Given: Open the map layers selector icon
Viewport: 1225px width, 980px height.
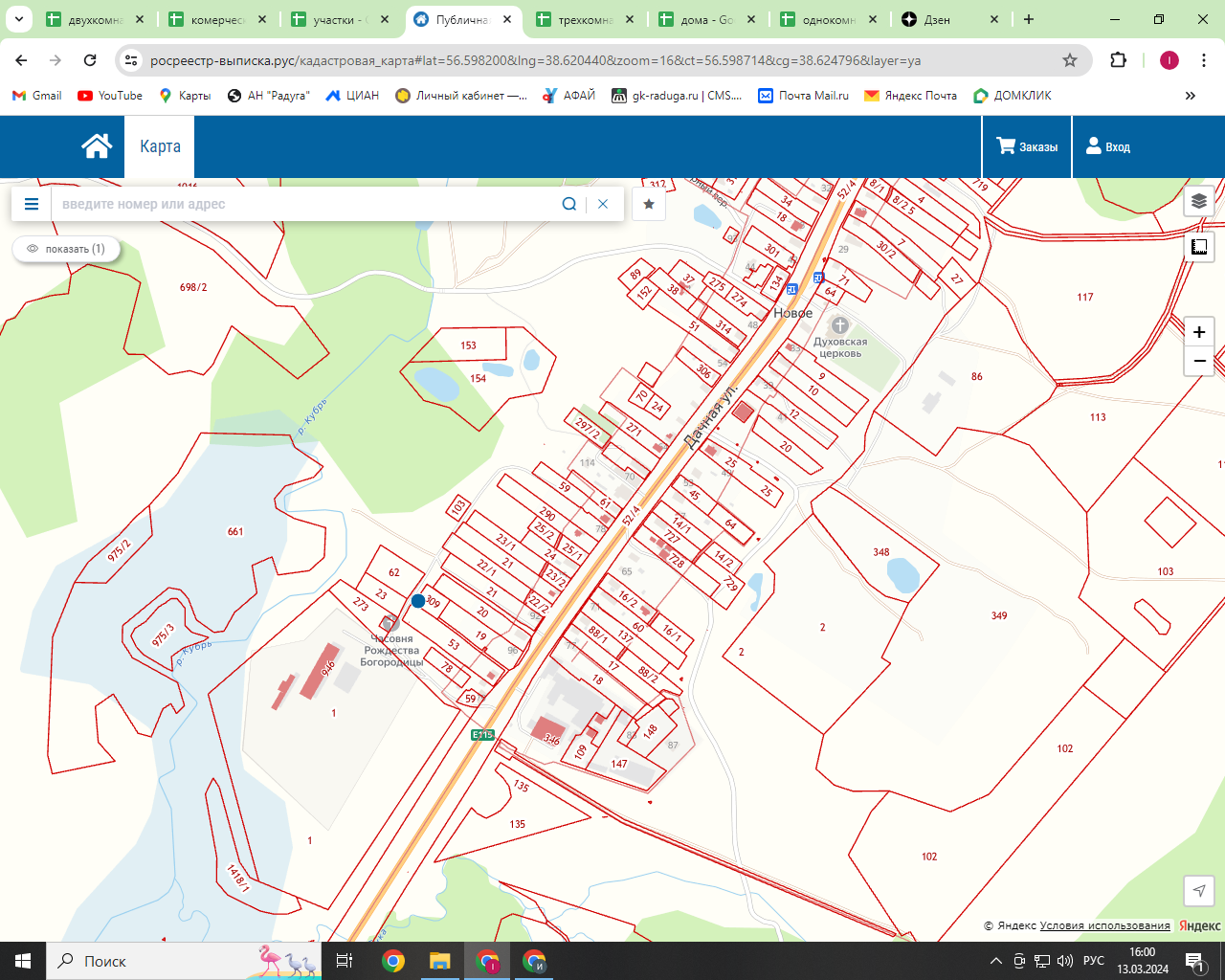Looking at the screenshot, I should pos(1199,201).
